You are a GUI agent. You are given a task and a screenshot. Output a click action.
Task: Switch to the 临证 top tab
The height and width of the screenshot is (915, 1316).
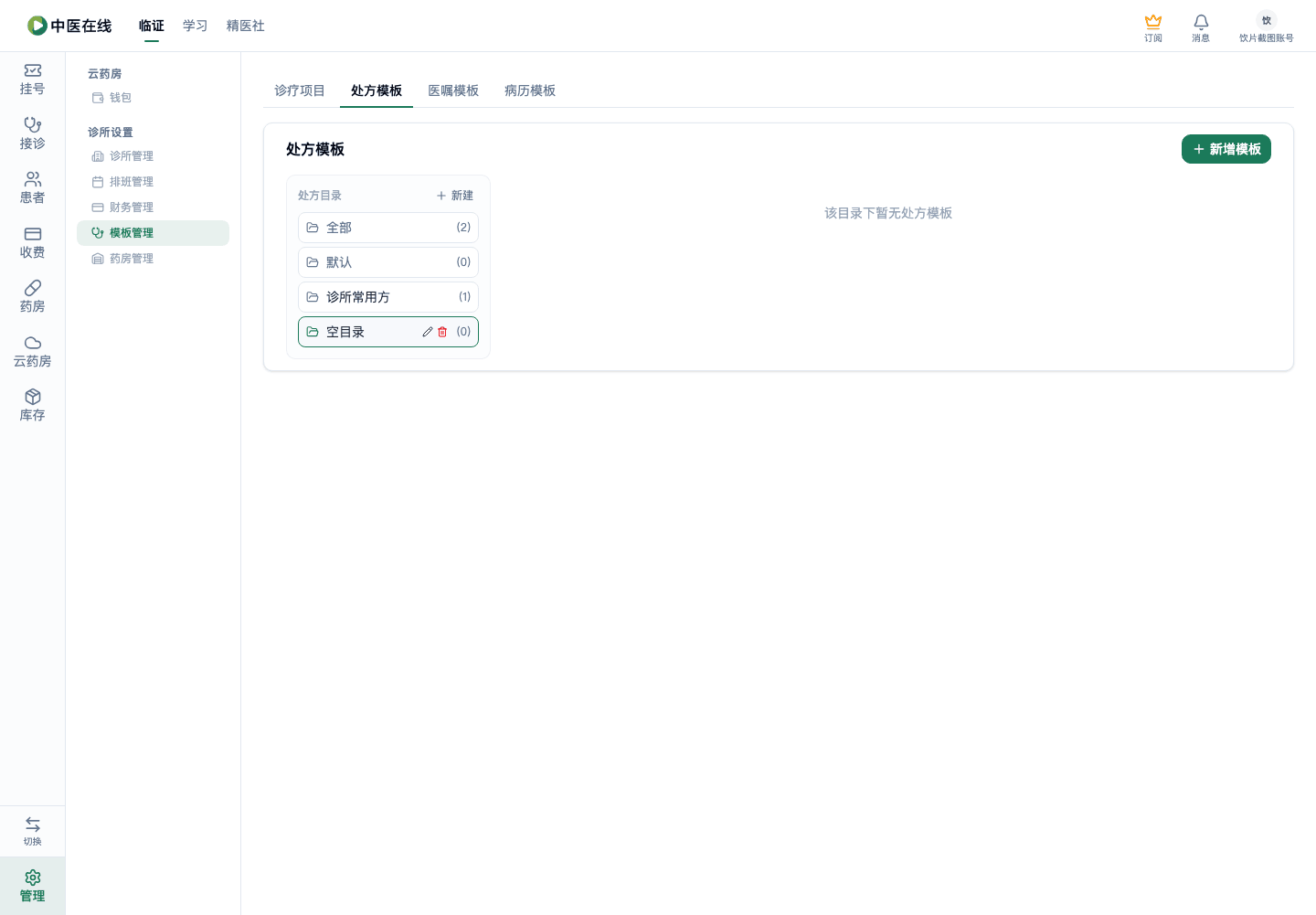click(x=152, y=26)
